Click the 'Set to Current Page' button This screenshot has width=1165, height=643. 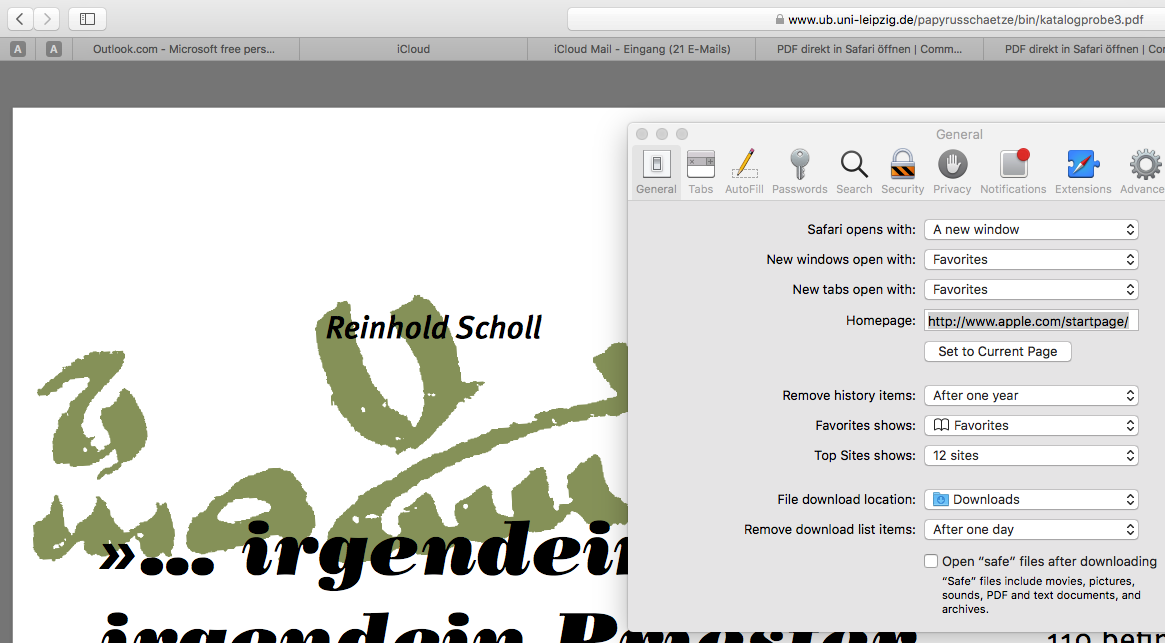(x=998, y=352)
